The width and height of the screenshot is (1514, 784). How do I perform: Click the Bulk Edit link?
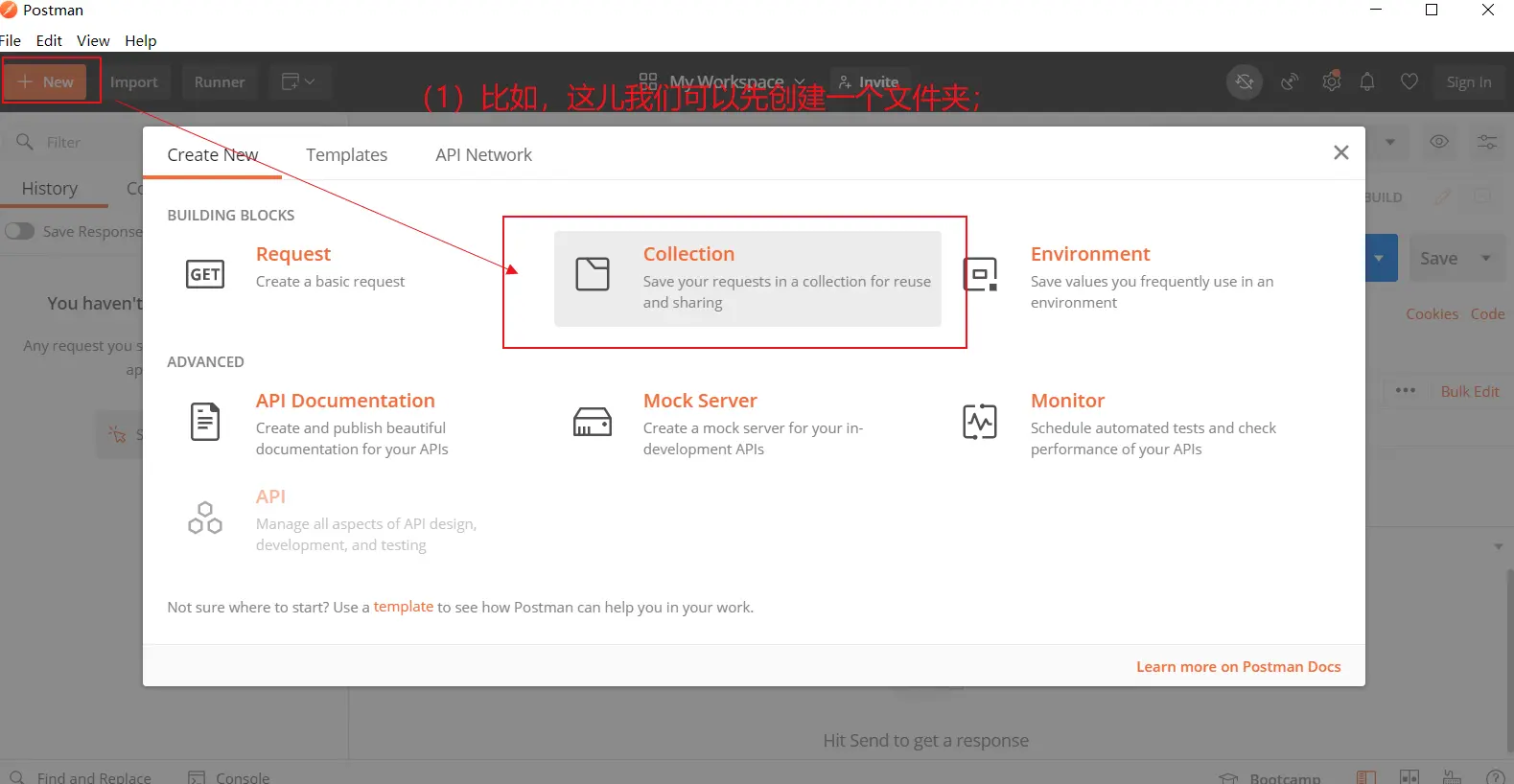[x=1470, y=391]
